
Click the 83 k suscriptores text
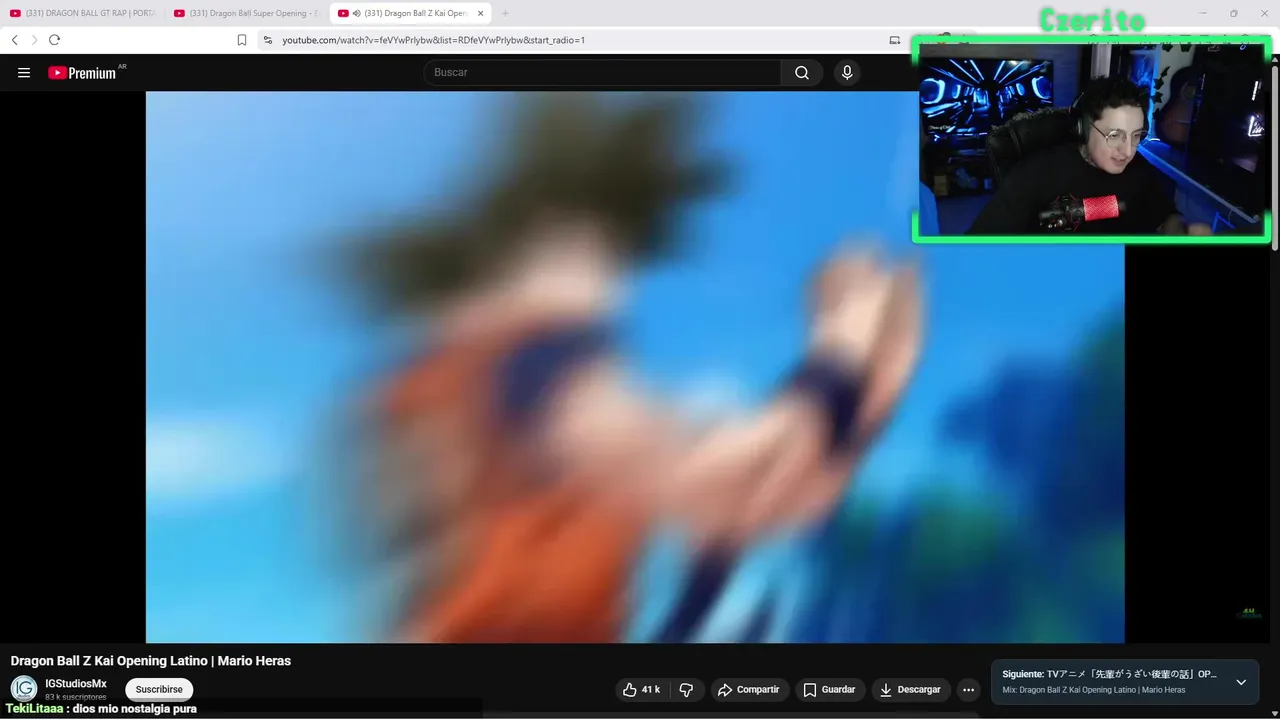tap(76, 697)
